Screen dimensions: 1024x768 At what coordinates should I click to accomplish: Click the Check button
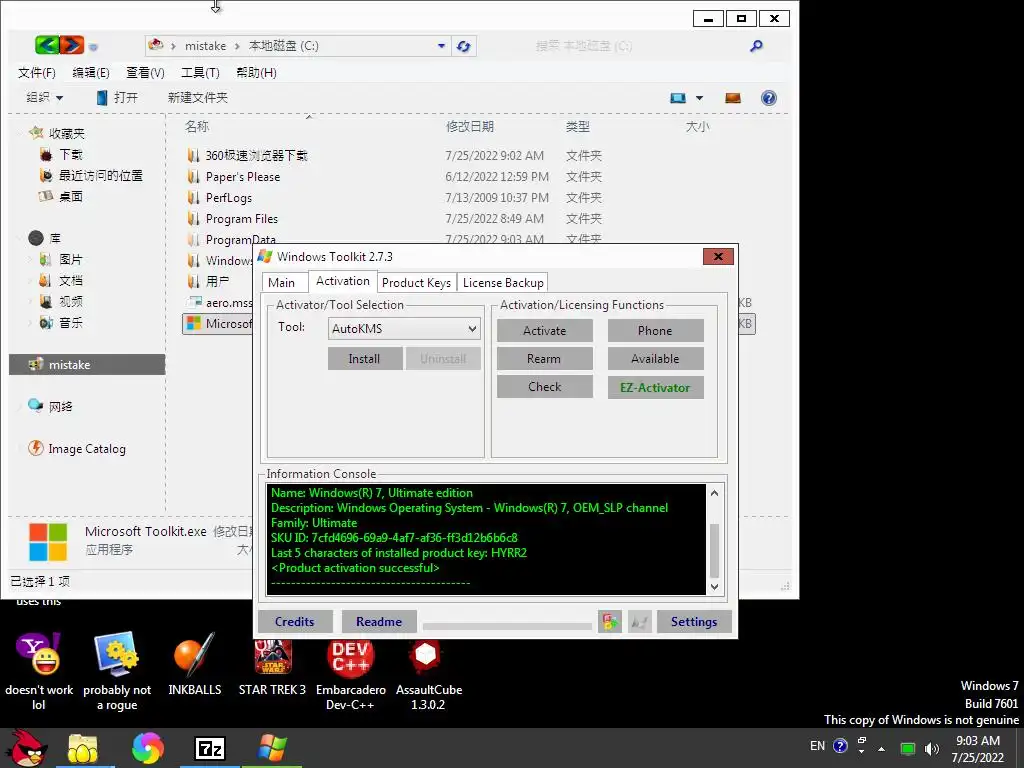click(545, 387)
